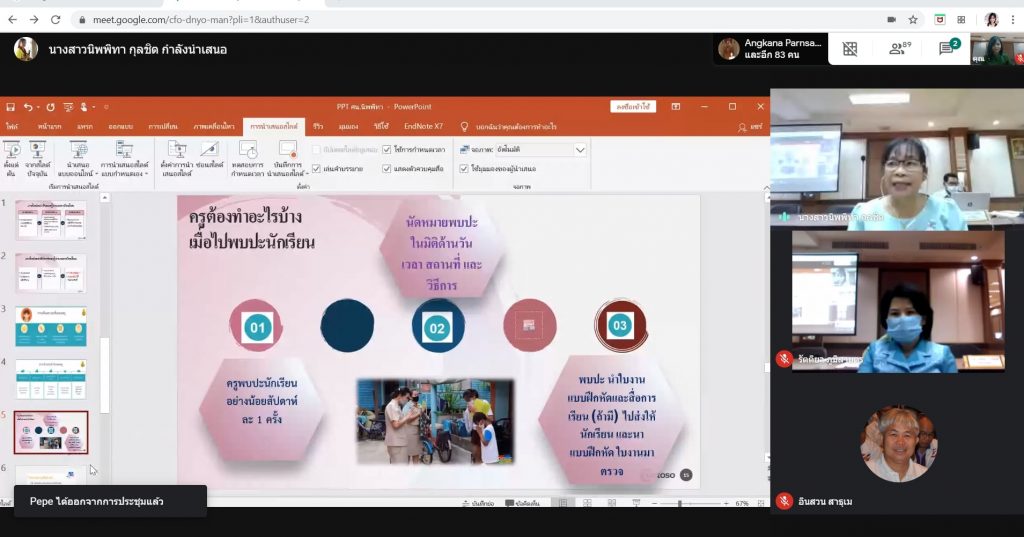Bookmark this page with the star icon
Screen dimensions: 1024x537
pyautogui.click(x=913, y=19)
